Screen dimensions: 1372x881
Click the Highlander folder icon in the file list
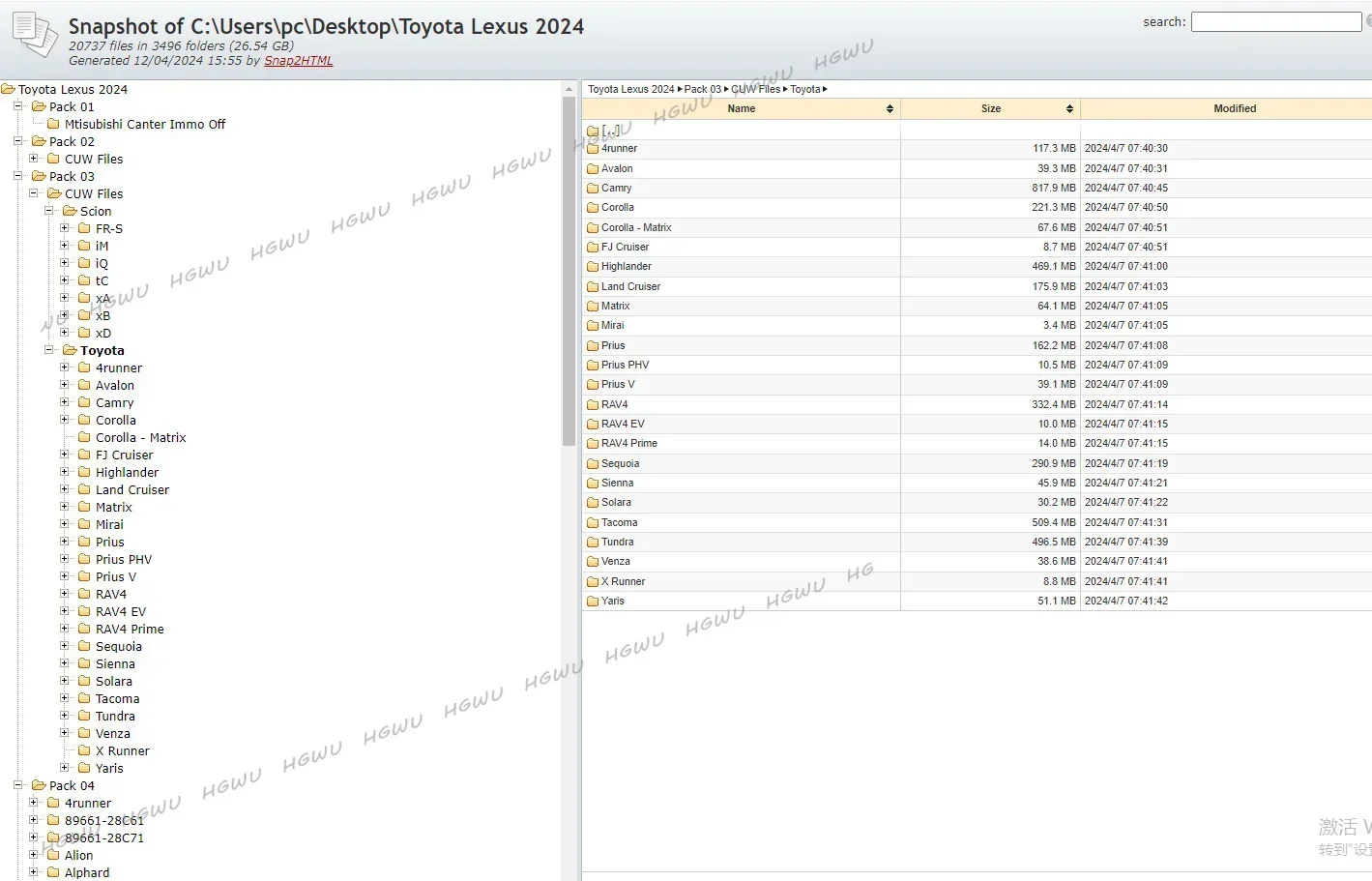pos(593,267)
